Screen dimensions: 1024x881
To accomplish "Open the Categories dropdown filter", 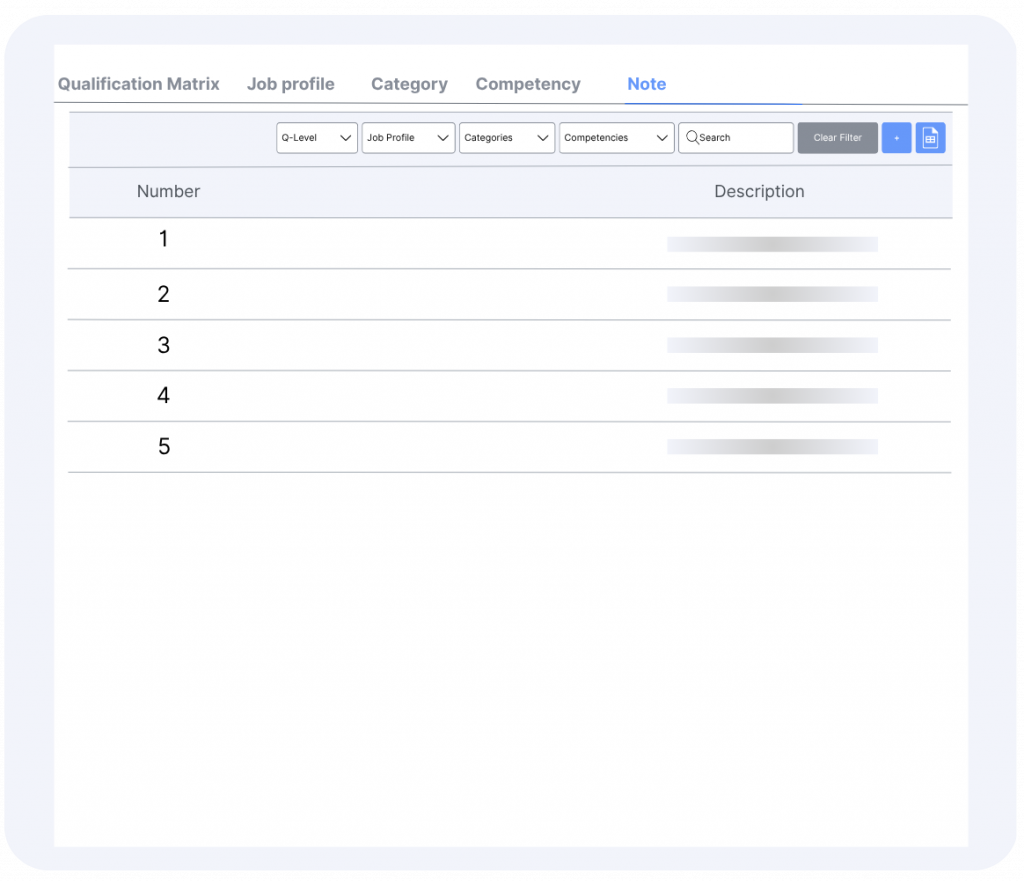I will click(x=506, y=138).
